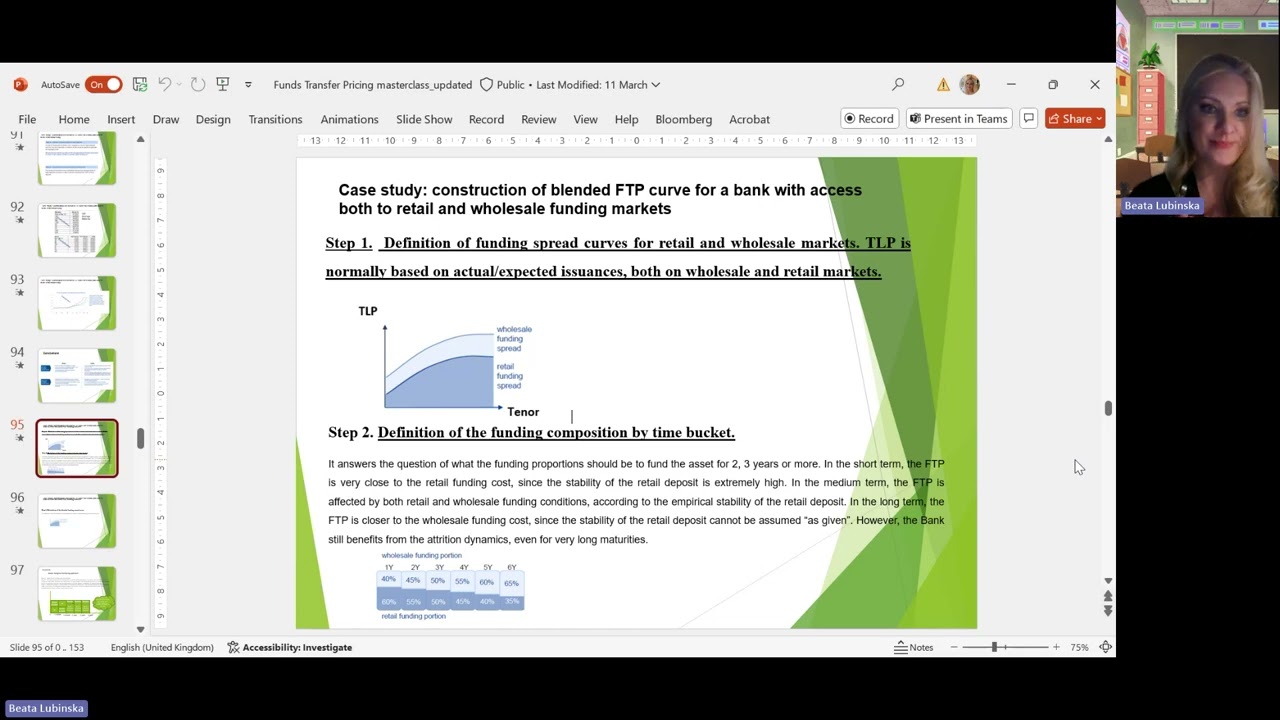Click the Next Slide double-arrow icon
The height and width of the screenshot is (720, 1280).
click(1107, 610)
